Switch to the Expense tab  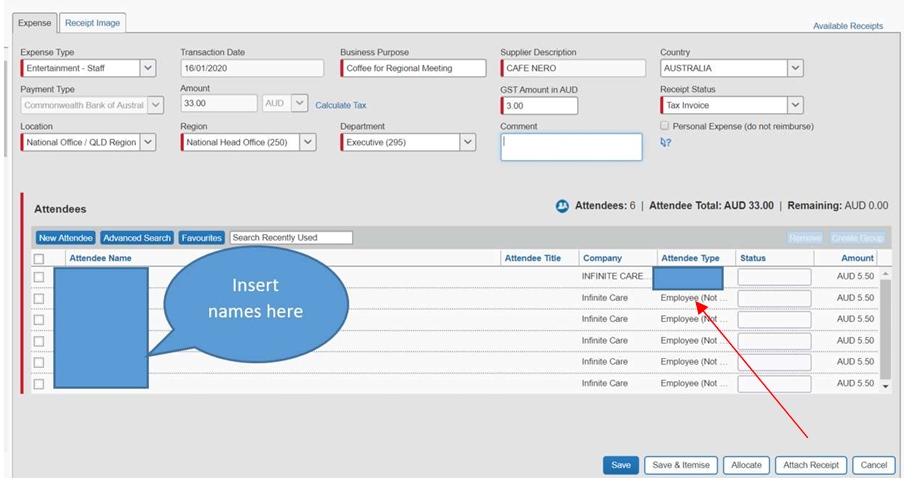(x=35, y=23)
